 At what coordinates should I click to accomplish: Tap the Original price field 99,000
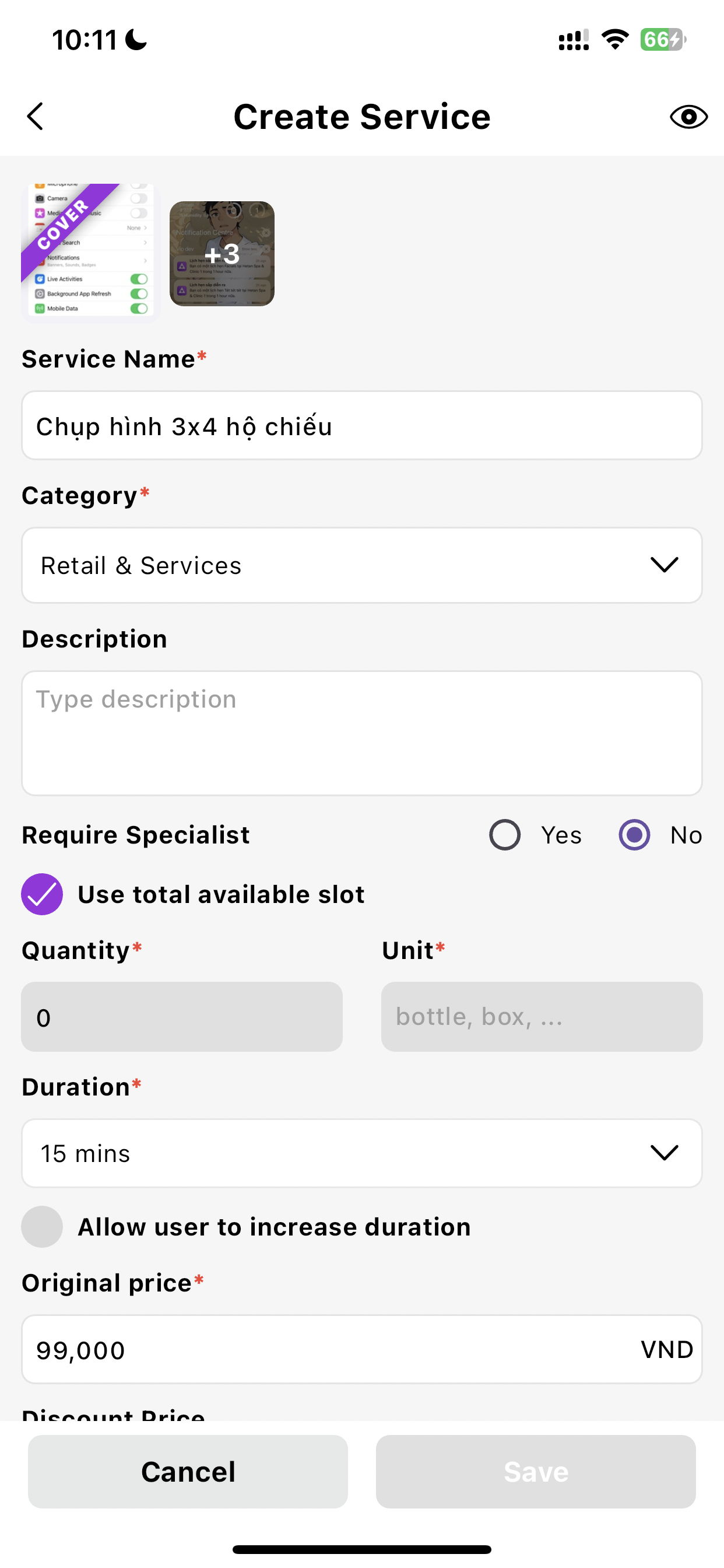pos(329,1349)
